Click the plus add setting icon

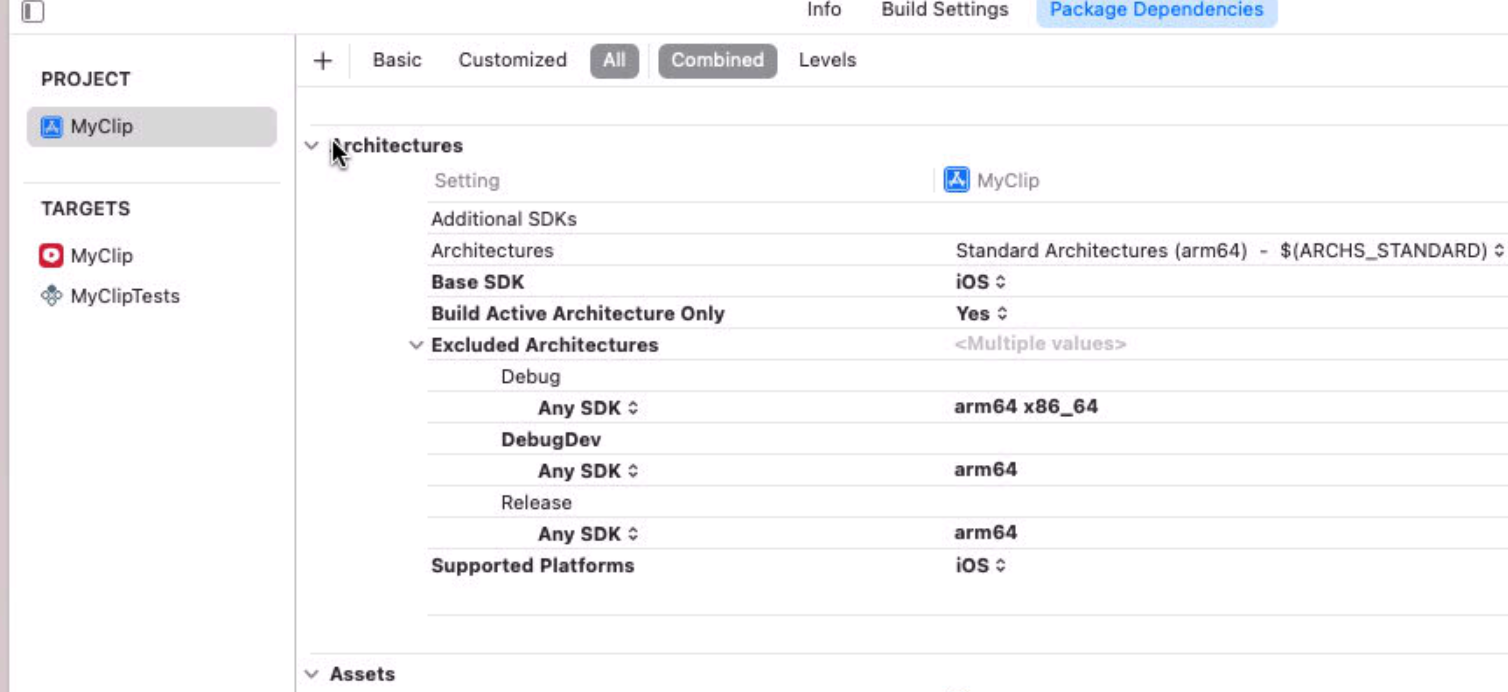(322, 61)
